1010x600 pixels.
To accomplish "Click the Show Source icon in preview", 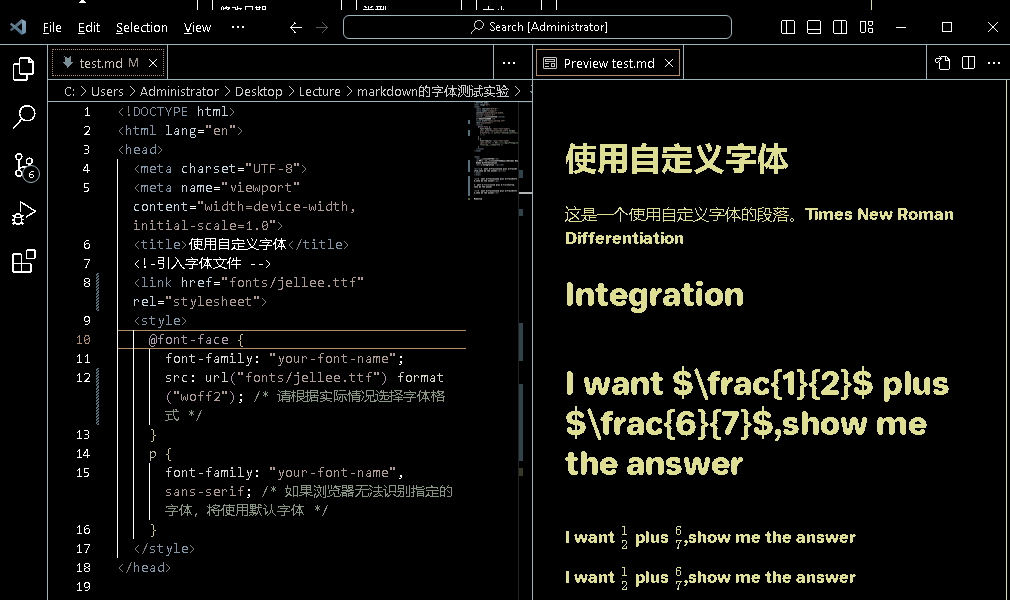I will click(942, 63).
